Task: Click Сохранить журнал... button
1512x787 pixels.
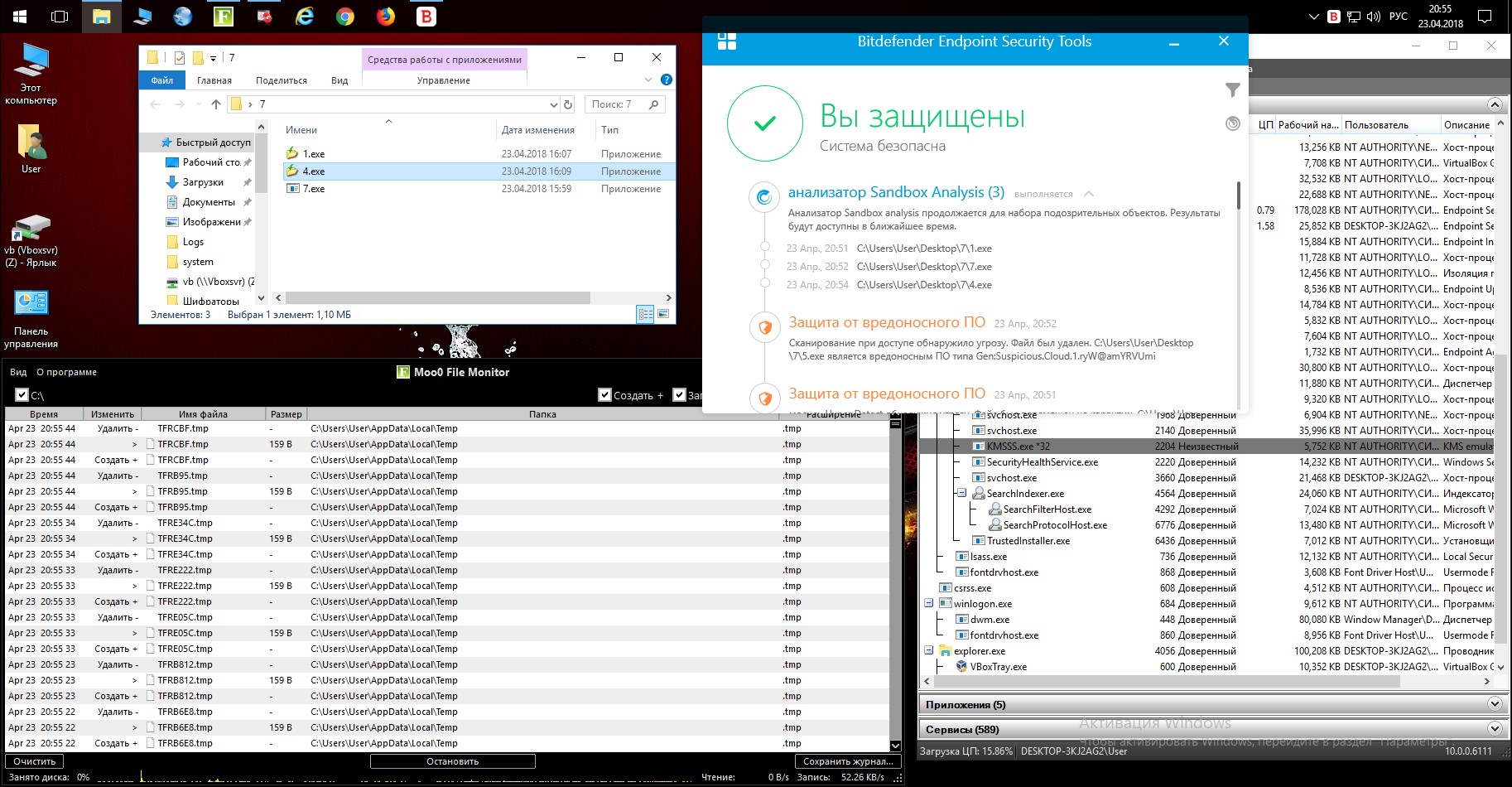Action: tap(848, 761)
